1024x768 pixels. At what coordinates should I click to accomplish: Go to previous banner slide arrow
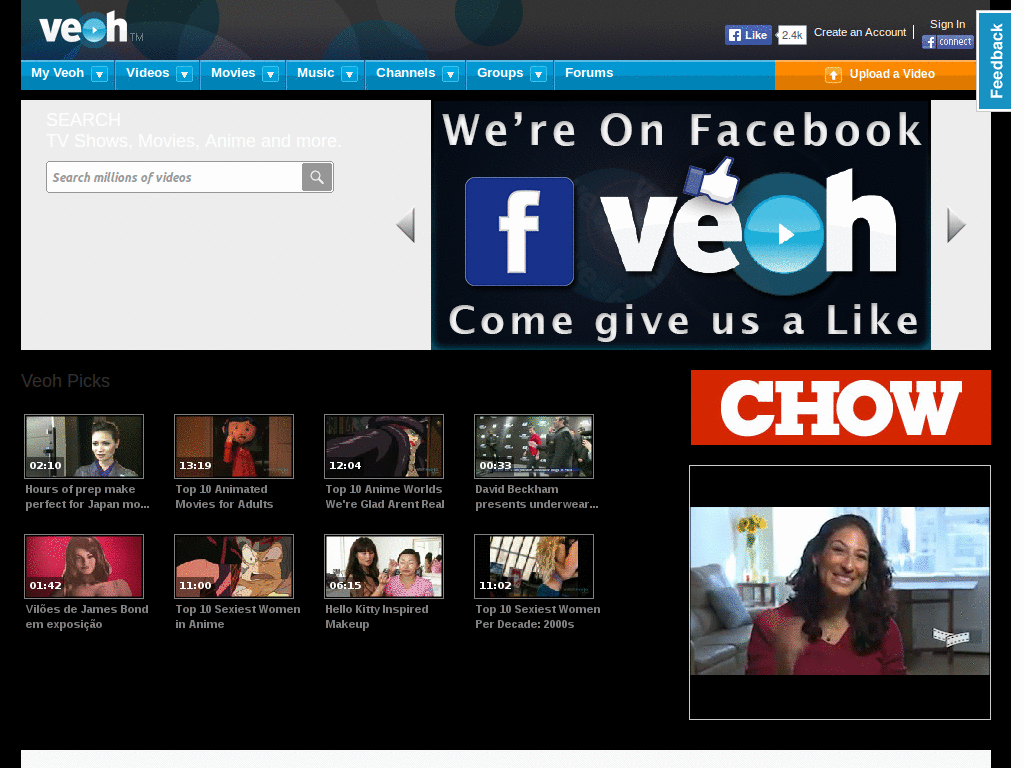click(x=406, y=225)
